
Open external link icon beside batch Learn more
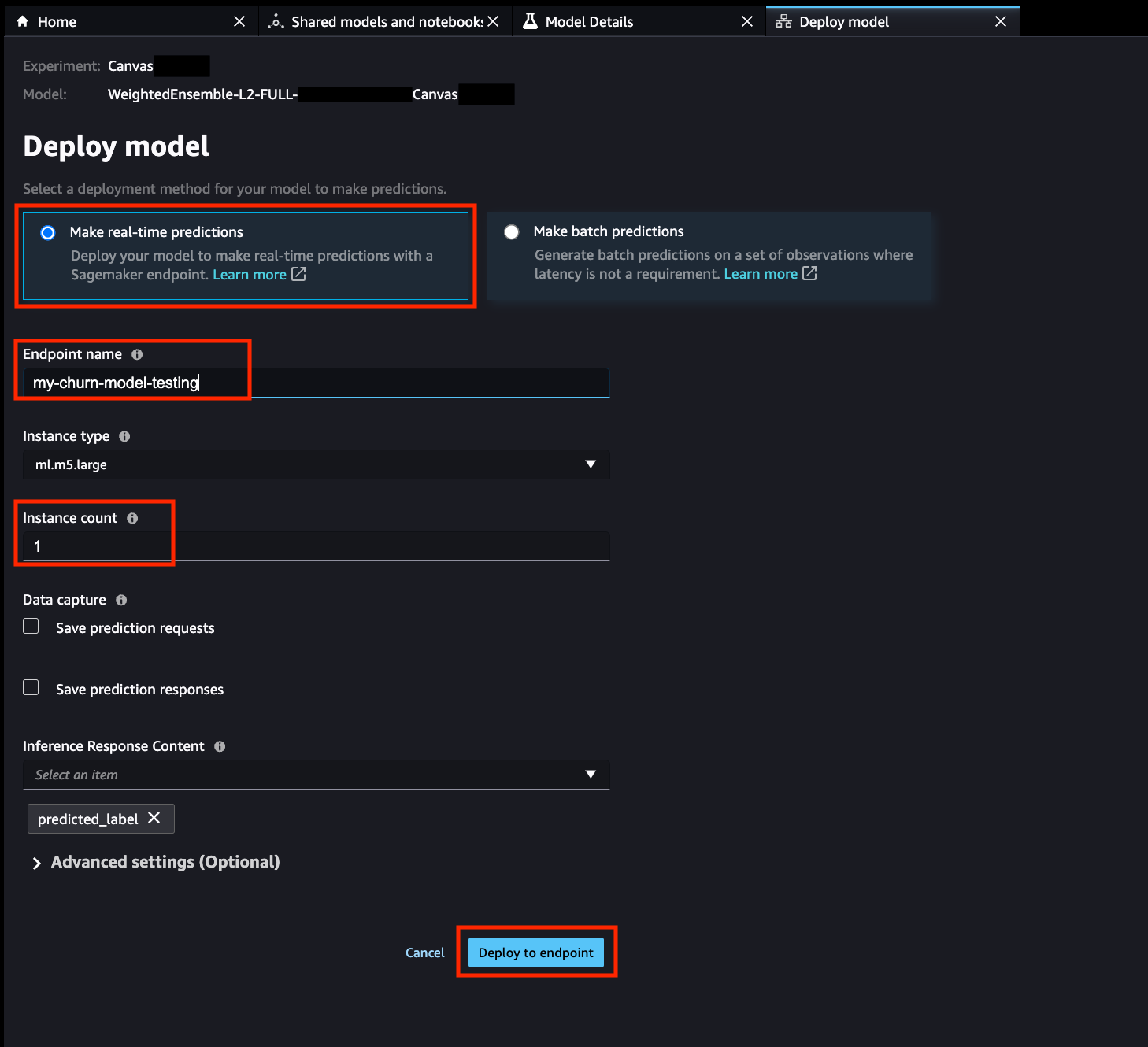coord(809,273)
